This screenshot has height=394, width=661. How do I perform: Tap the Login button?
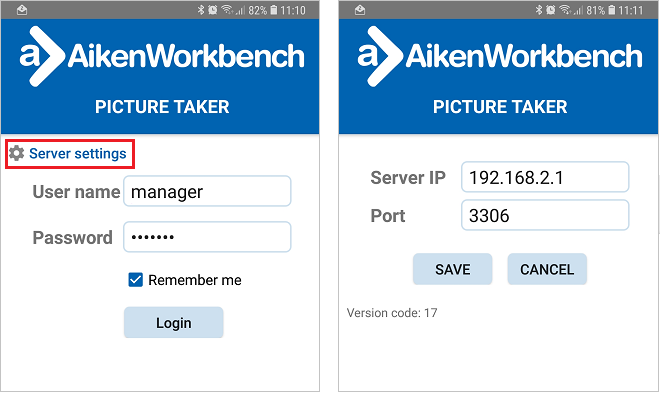point(174,323)
